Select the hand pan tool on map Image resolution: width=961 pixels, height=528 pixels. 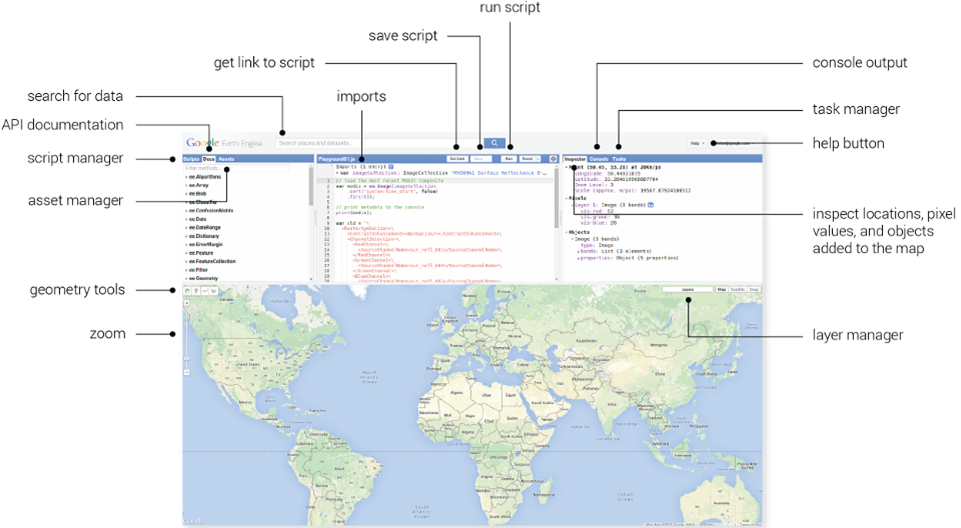coord(187,291)
